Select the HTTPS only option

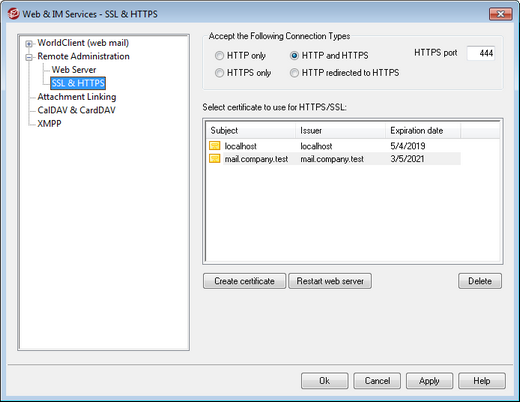pos(219,73)
